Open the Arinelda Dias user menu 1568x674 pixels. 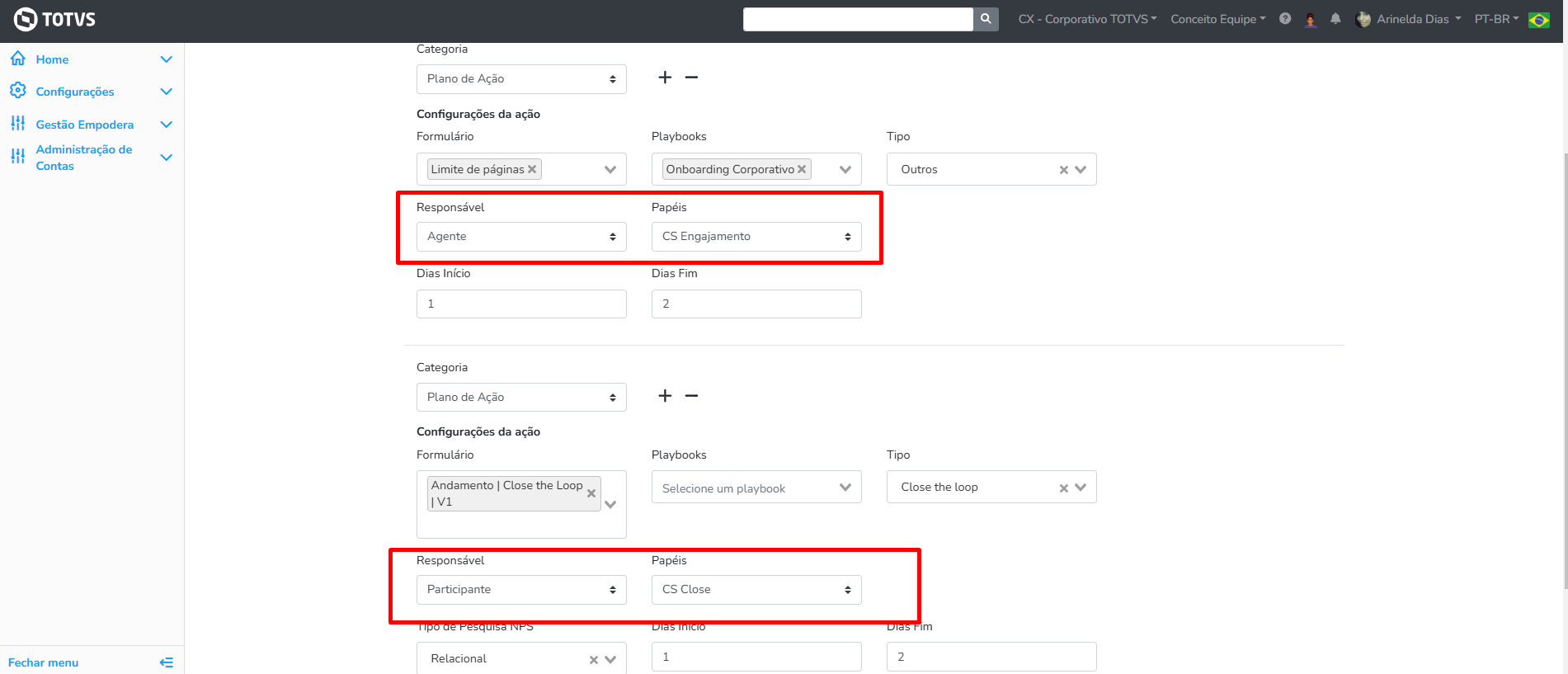[x=1410, y=19]
